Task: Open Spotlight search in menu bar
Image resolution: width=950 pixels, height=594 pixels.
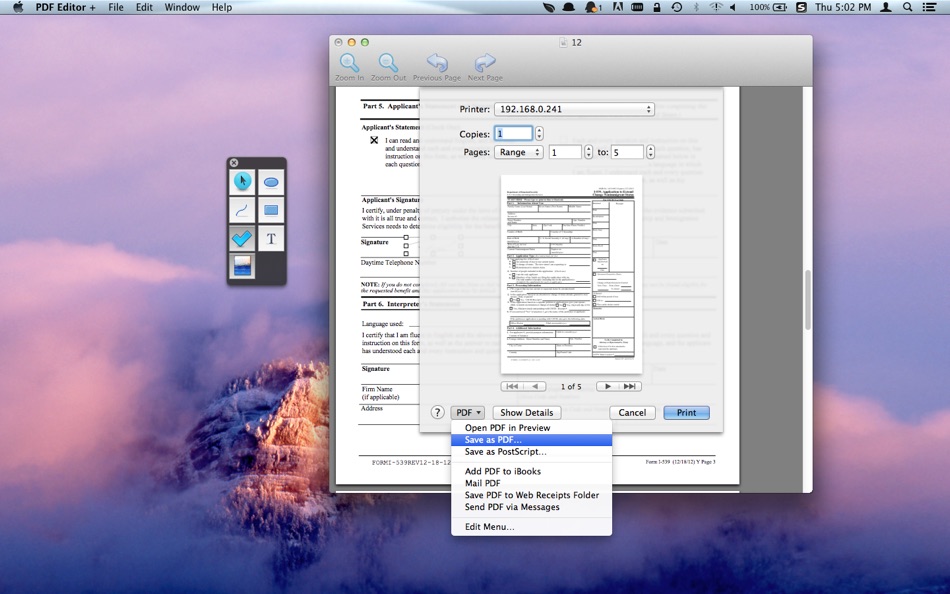Action: pyautogui.click(x=907, y=7)
